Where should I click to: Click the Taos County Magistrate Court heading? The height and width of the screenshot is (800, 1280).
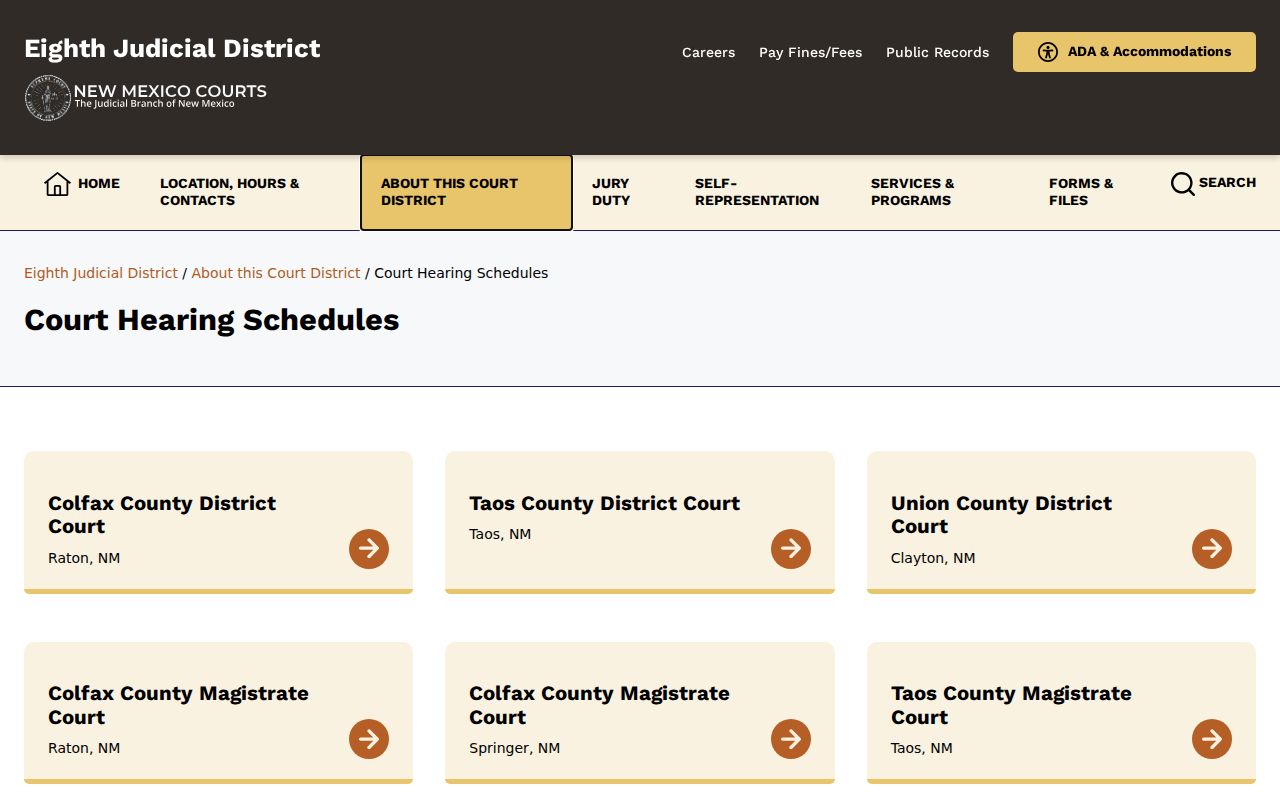pos(1011,705)
